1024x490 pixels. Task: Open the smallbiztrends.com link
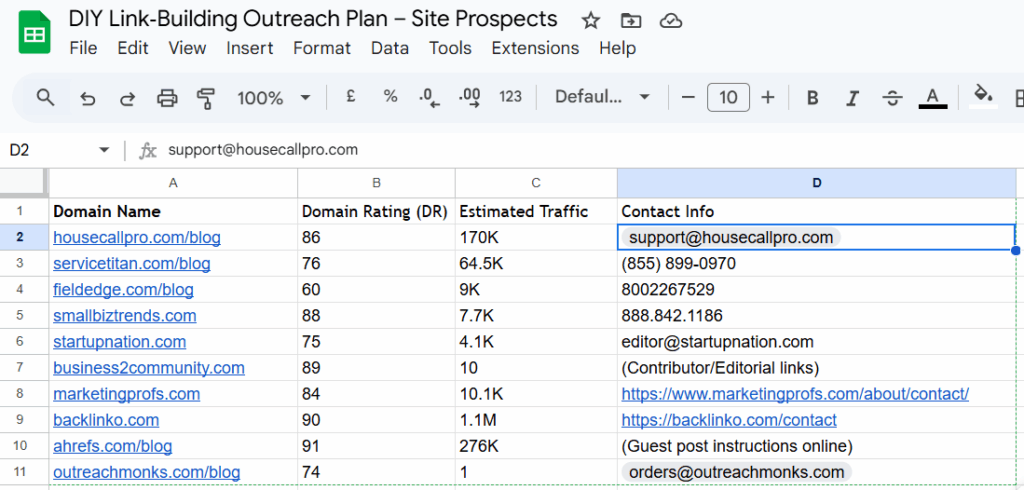pyautogui.click(x=125, y=316)
